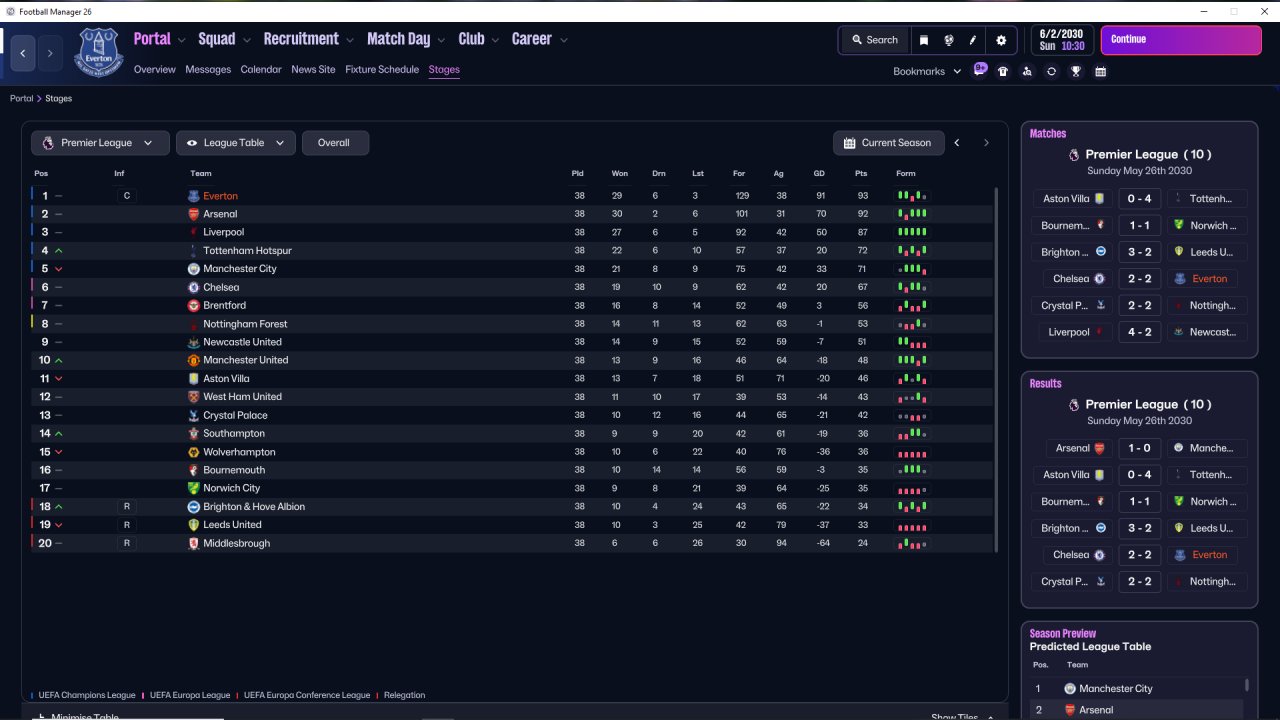1280x720 pixels.
Task: Click Nottingham Forest in the league table
Action: tap(245, 324)
